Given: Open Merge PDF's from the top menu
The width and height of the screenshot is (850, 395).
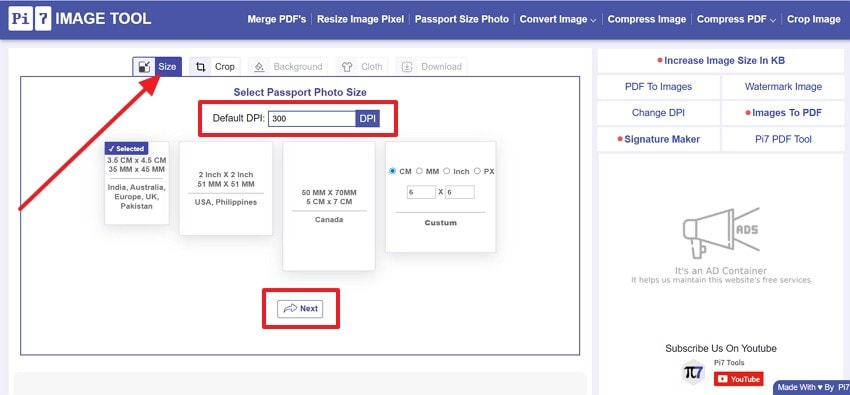Looking at the screenshot, I should pos(276,19).
